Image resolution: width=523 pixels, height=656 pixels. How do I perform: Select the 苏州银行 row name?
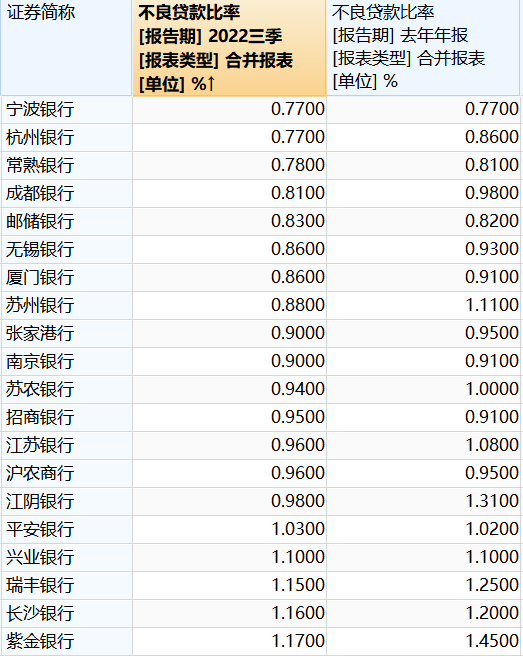click(40, 306)
